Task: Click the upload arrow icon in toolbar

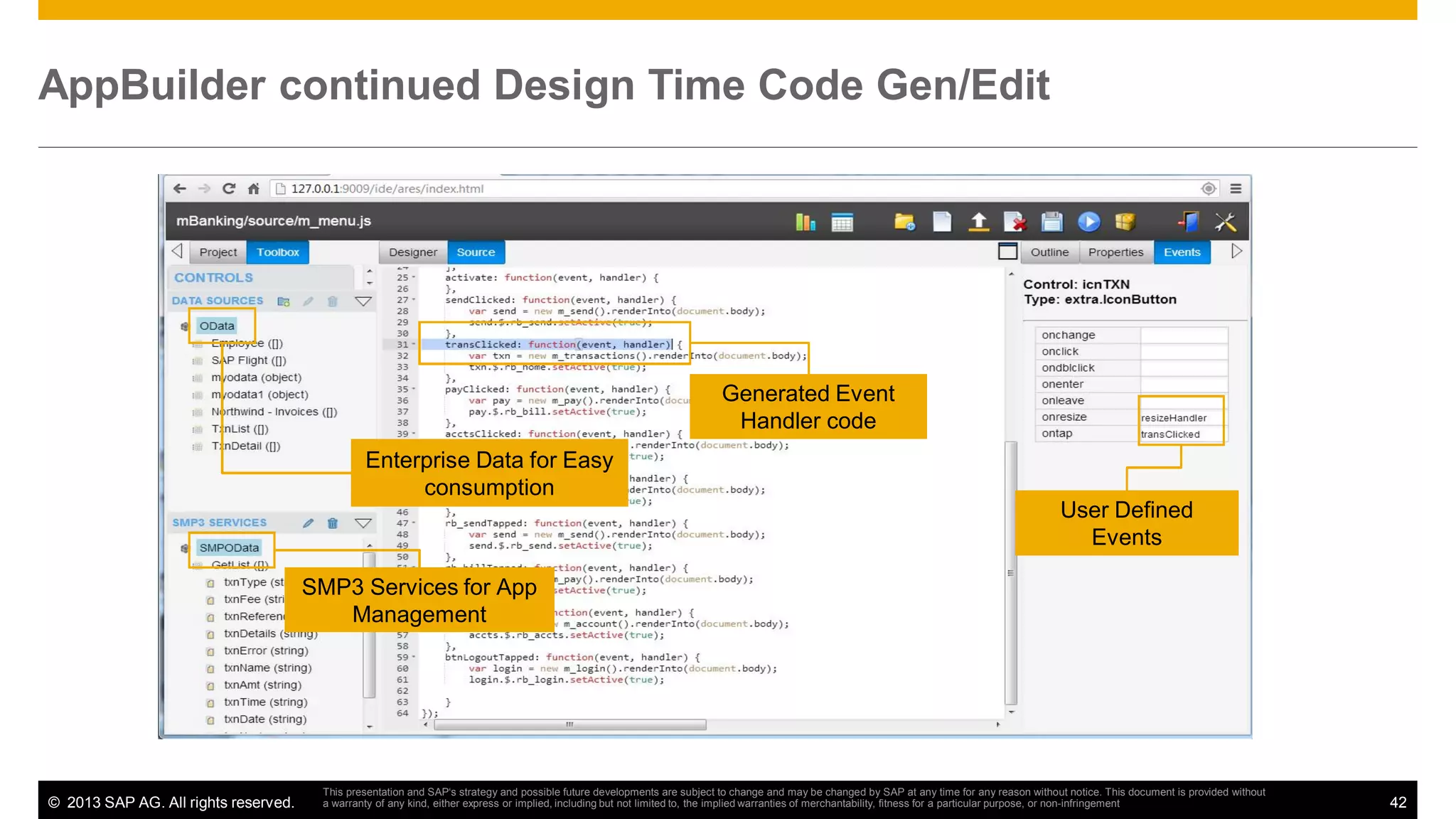Action: click(979, 223)
